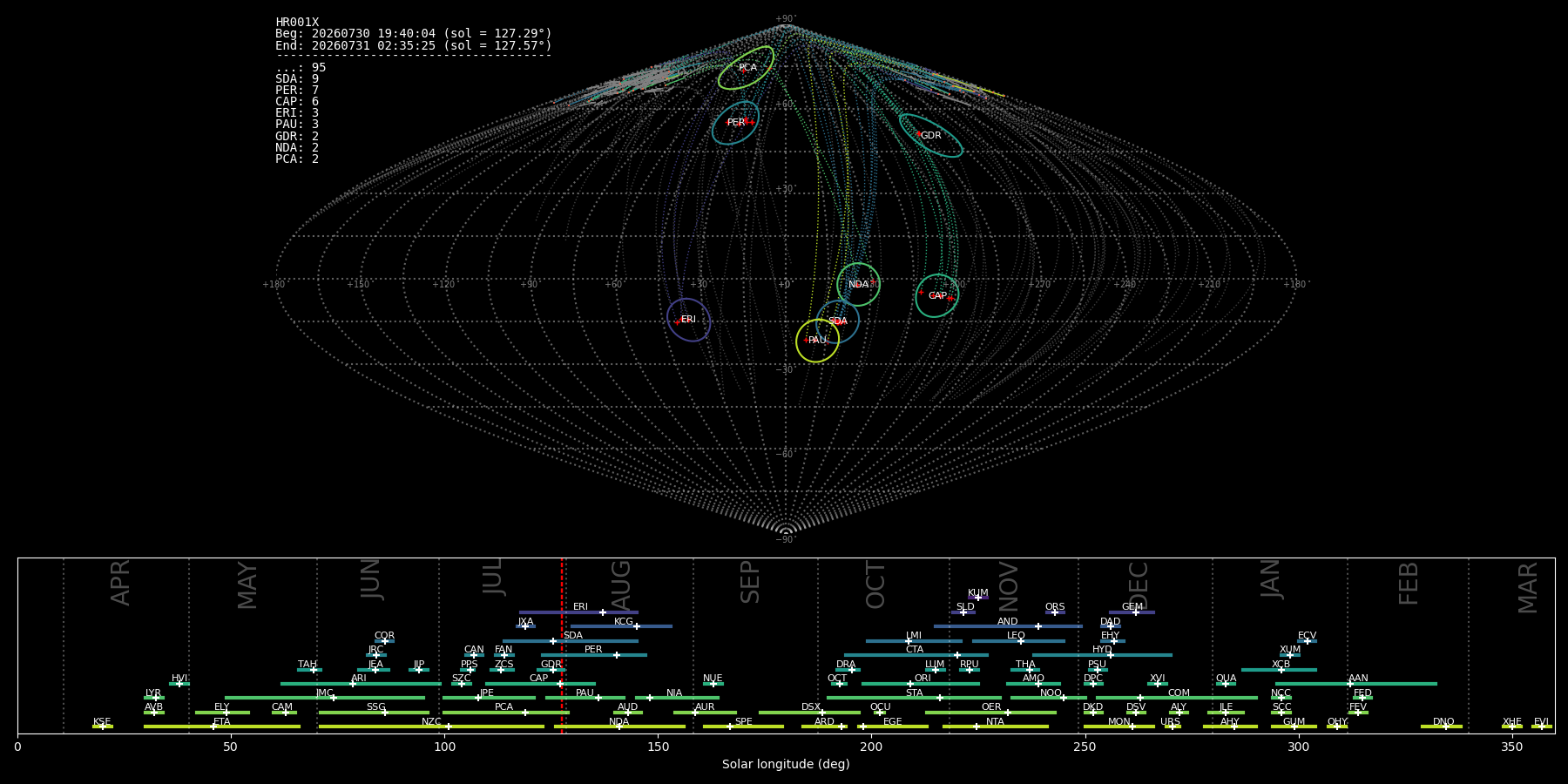Image resolution: width=1568 pixels, height=784 pixels.
Task: Select the SDA radiant circle
Action: 837,321
